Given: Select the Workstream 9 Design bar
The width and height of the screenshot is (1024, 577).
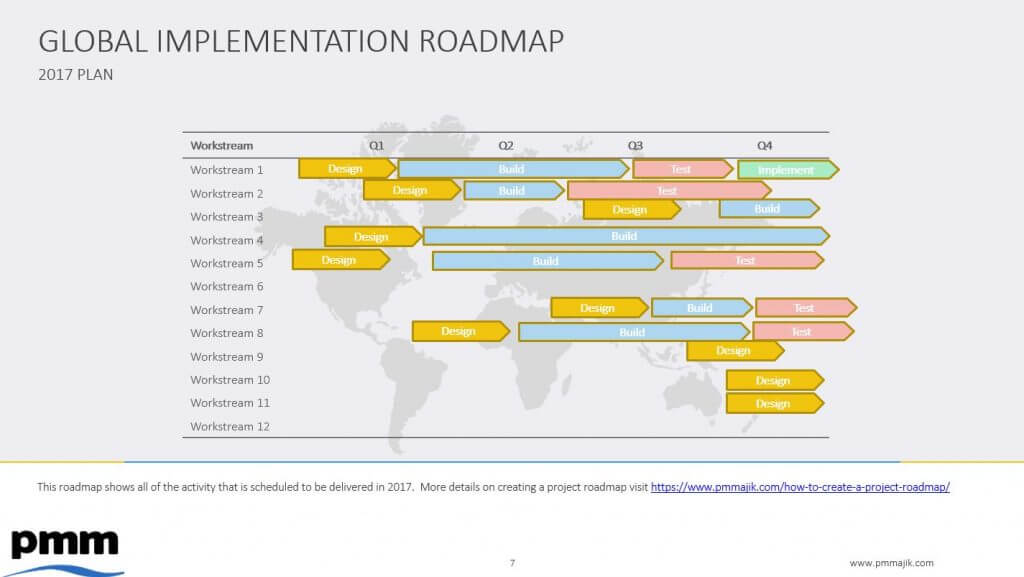Looking at the screenshot, I should (734, 351).
